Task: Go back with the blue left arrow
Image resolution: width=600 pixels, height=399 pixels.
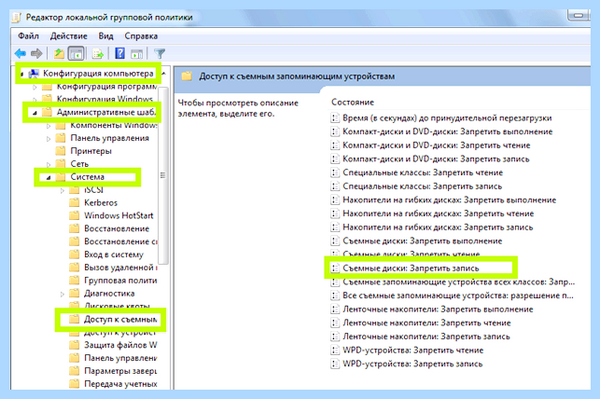Action: click(x=20, y=54)
